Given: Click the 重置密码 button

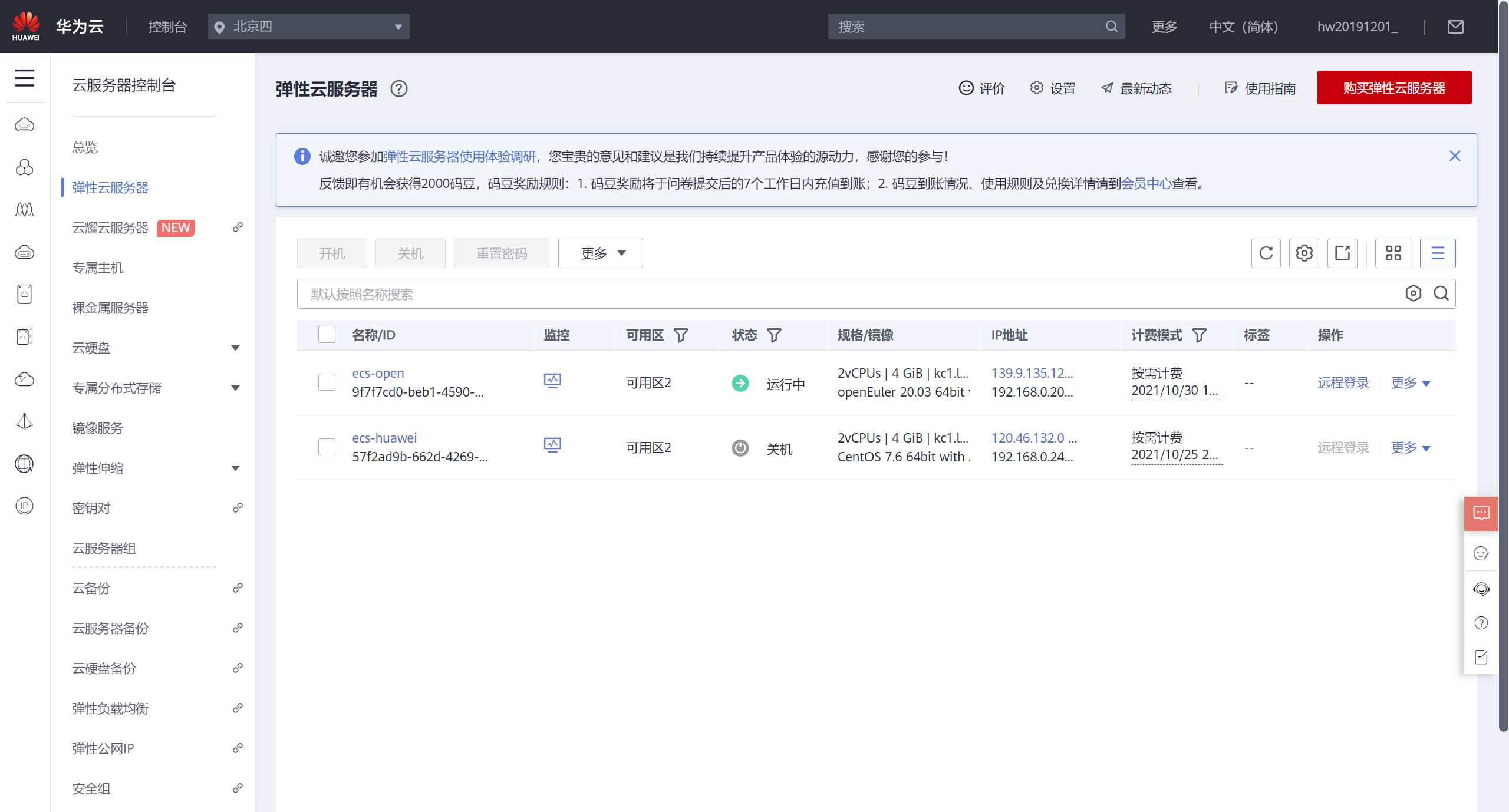Looking at the screenshot, I should point(502,253).
